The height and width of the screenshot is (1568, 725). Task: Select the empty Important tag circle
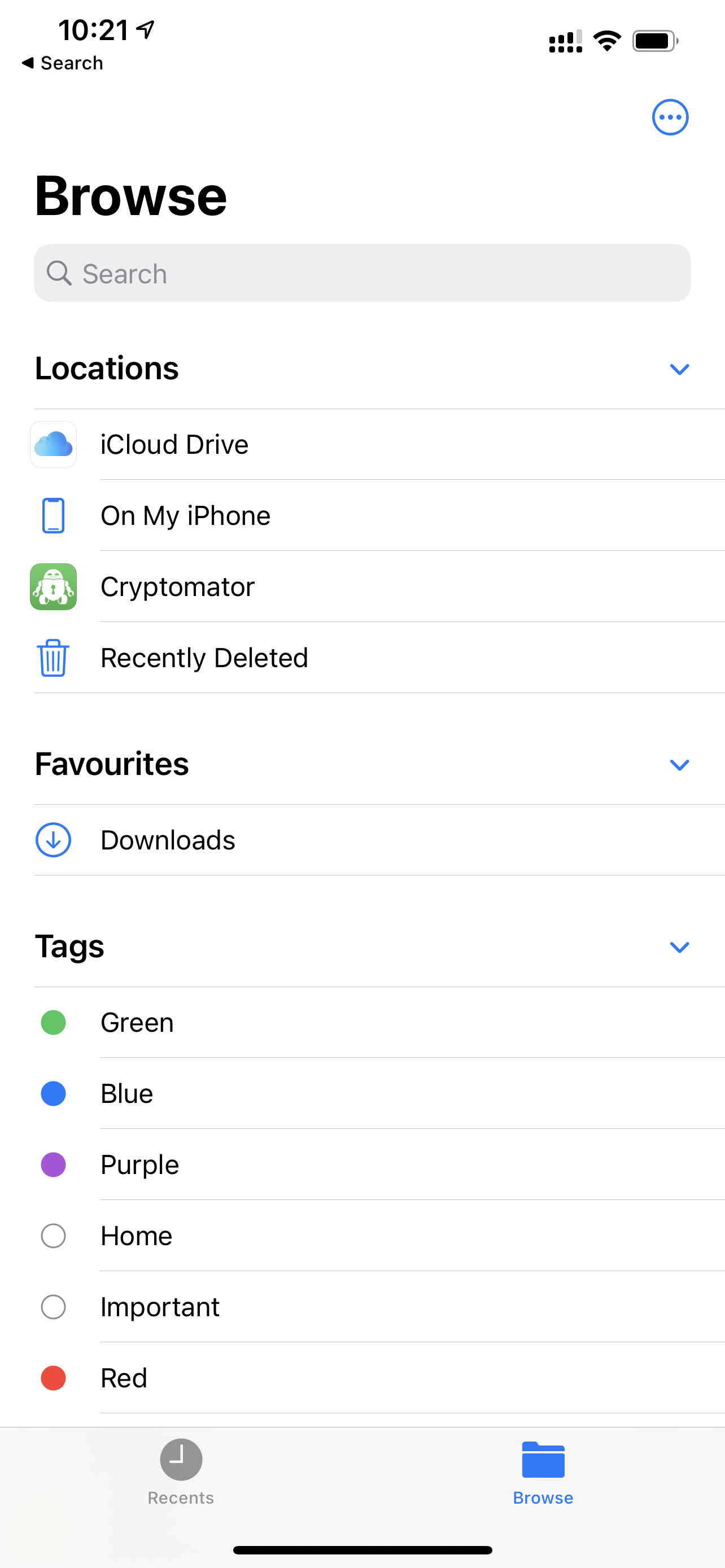pos(54,1307)
